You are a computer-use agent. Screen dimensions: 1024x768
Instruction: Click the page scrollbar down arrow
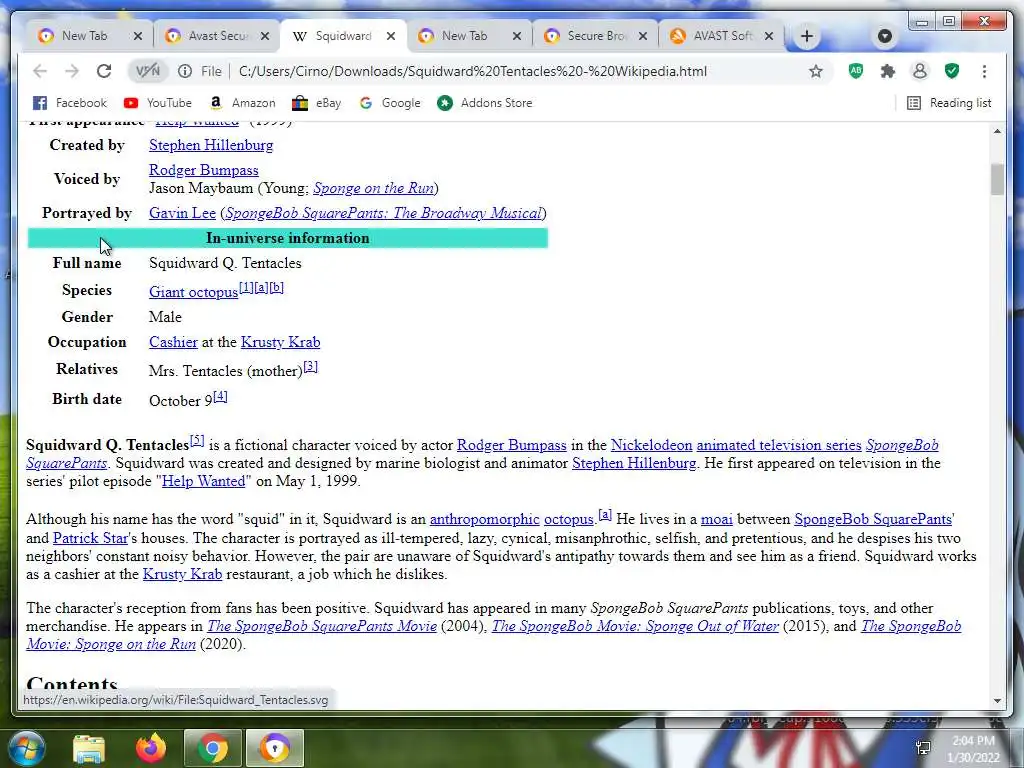(997, 701)
